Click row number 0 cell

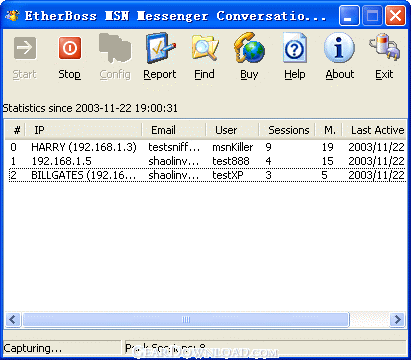[13, 147]
